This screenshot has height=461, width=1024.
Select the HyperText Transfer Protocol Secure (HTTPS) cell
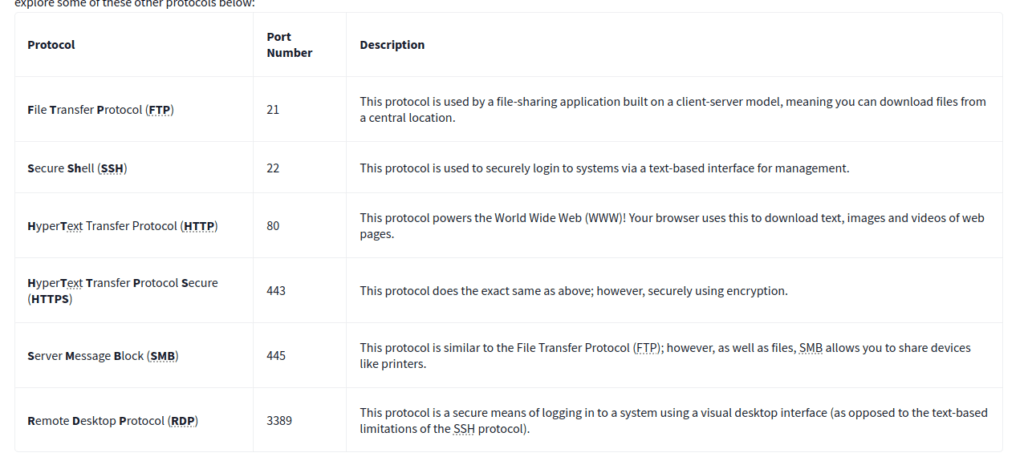tap(122, 291)
